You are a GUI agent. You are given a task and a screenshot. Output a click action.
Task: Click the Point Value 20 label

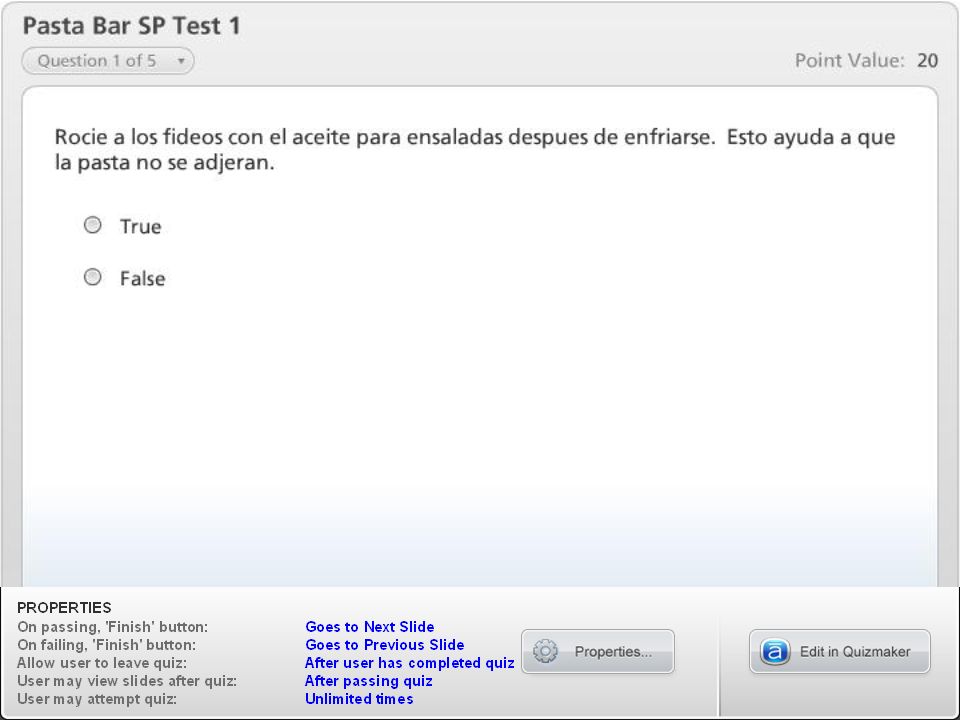click(866, 61)
